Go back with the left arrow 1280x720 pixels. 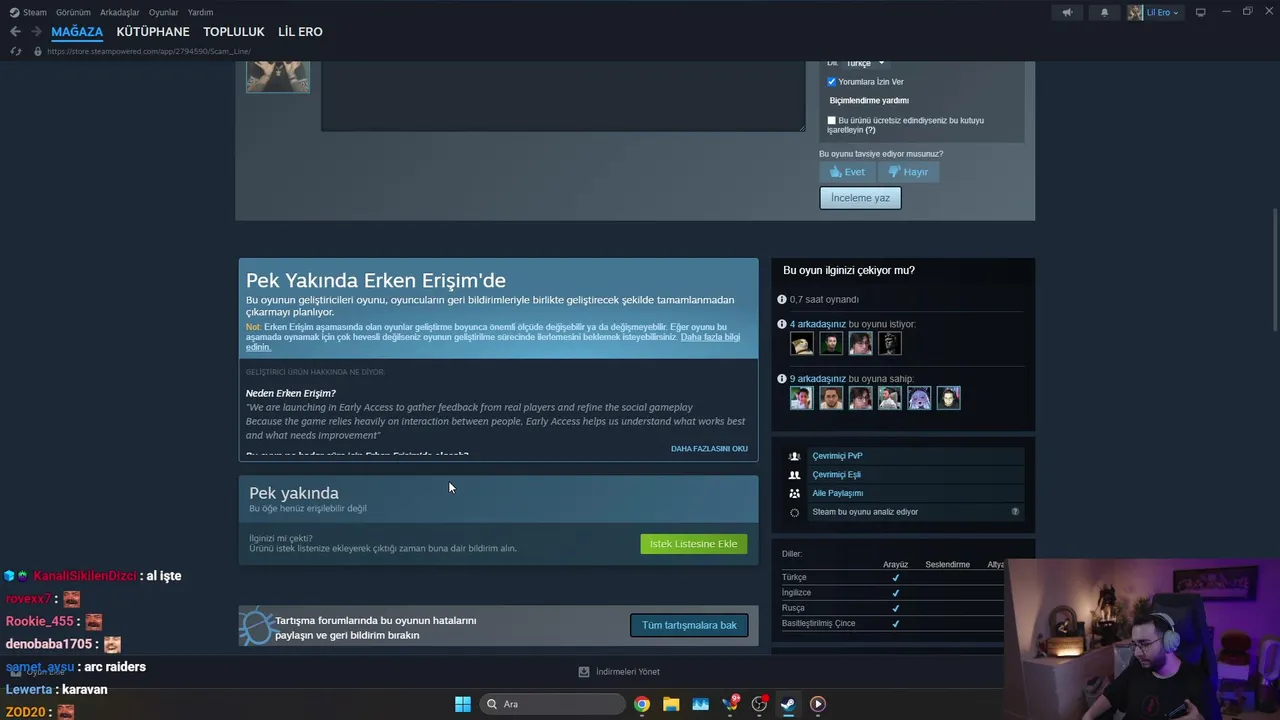[x=15, y=32]
